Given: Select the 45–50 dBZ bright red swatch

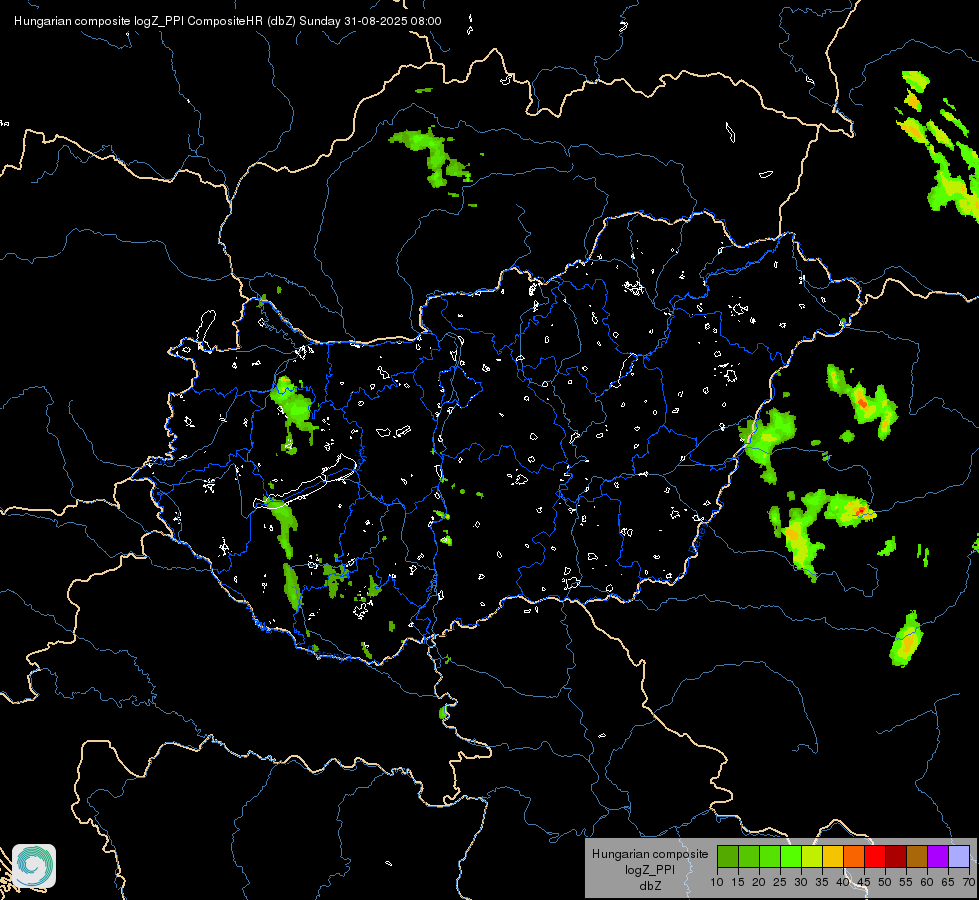Looking at the screenshot, I should [x=875, y=856].
